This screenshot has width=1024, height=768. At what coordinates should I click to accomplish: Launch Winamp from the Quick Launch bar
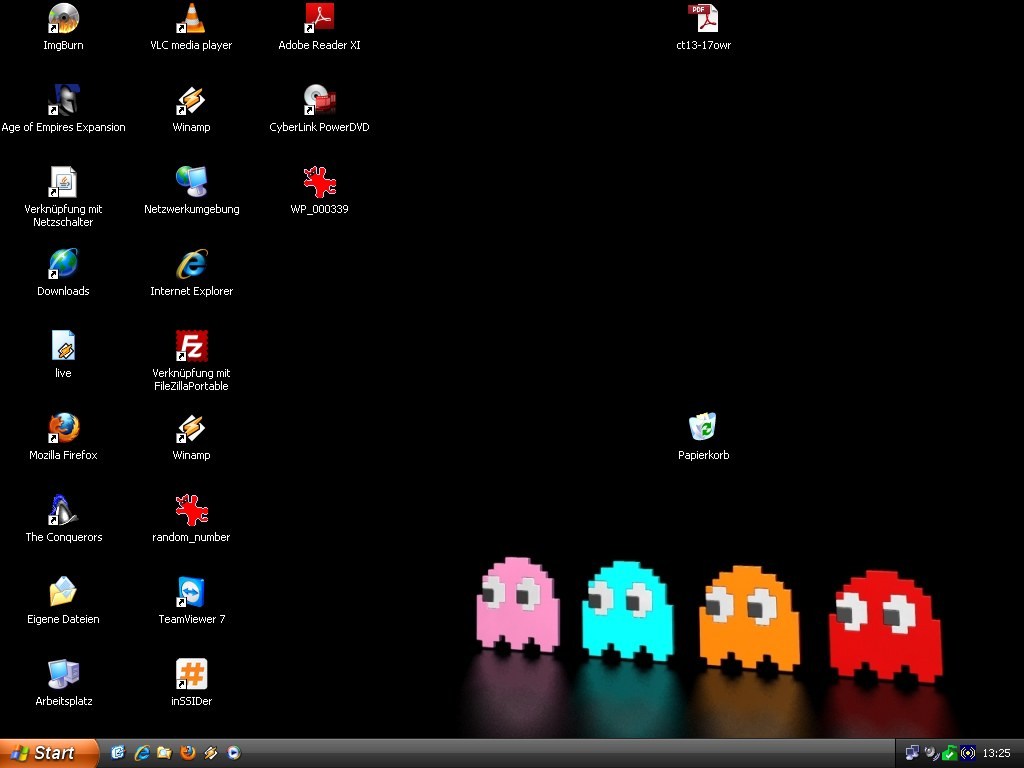pos(210,753)
